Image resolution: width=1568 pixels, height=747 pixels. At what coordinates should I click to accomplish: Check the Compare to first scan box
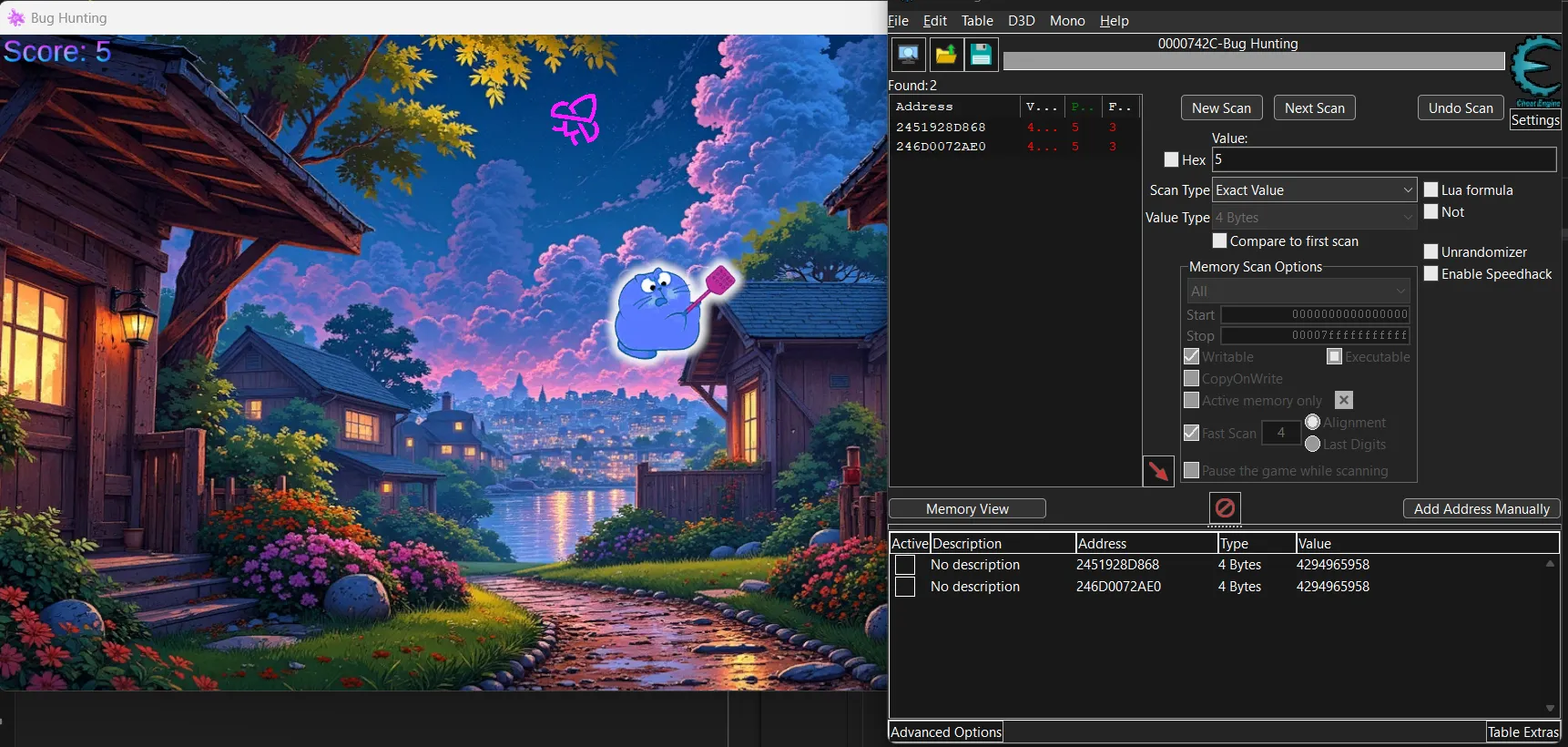pos(1219,240)
